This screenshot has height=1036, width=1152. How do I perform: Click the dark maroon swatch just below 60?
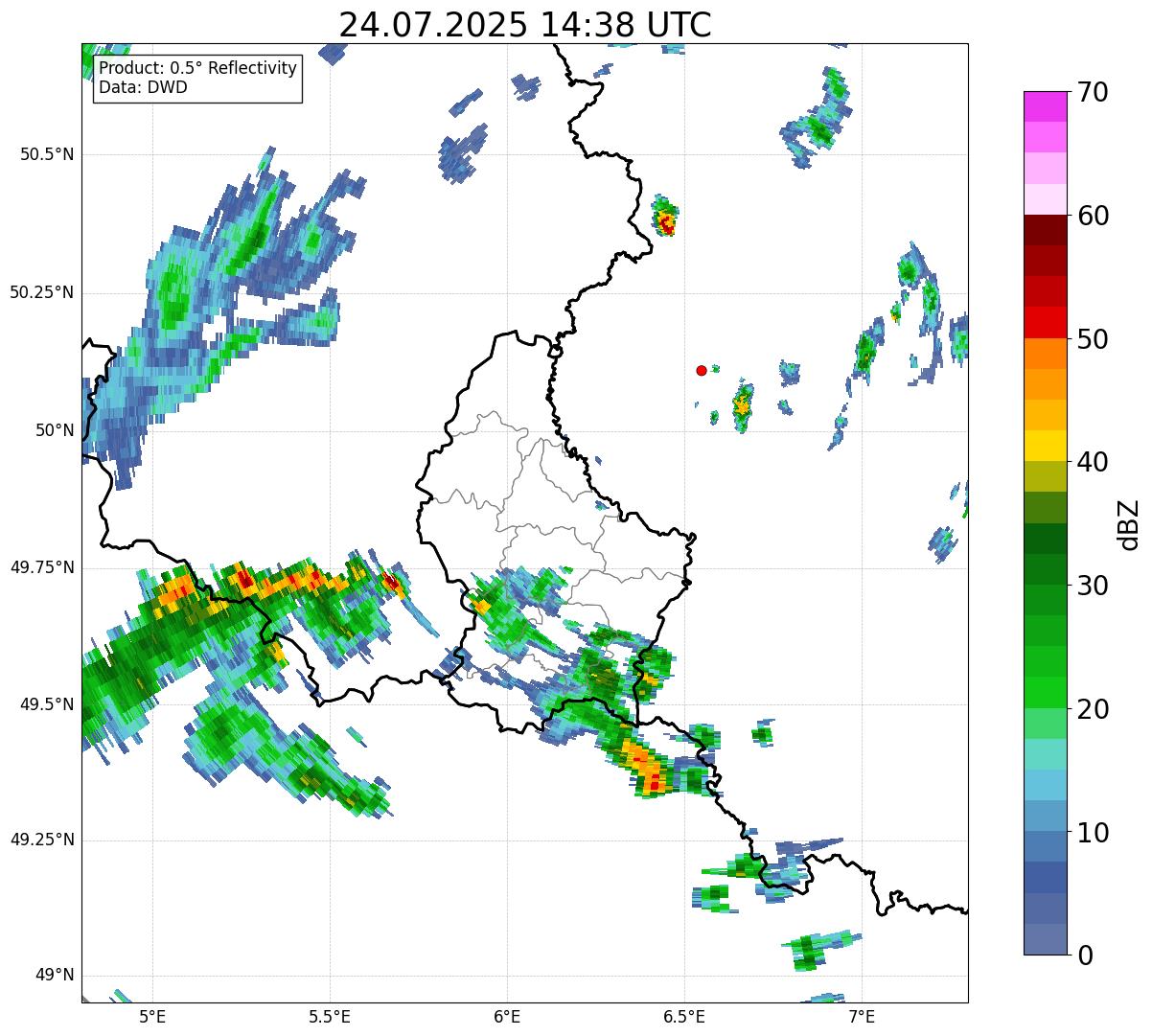pyautogui.click(x=1045, y=230)
